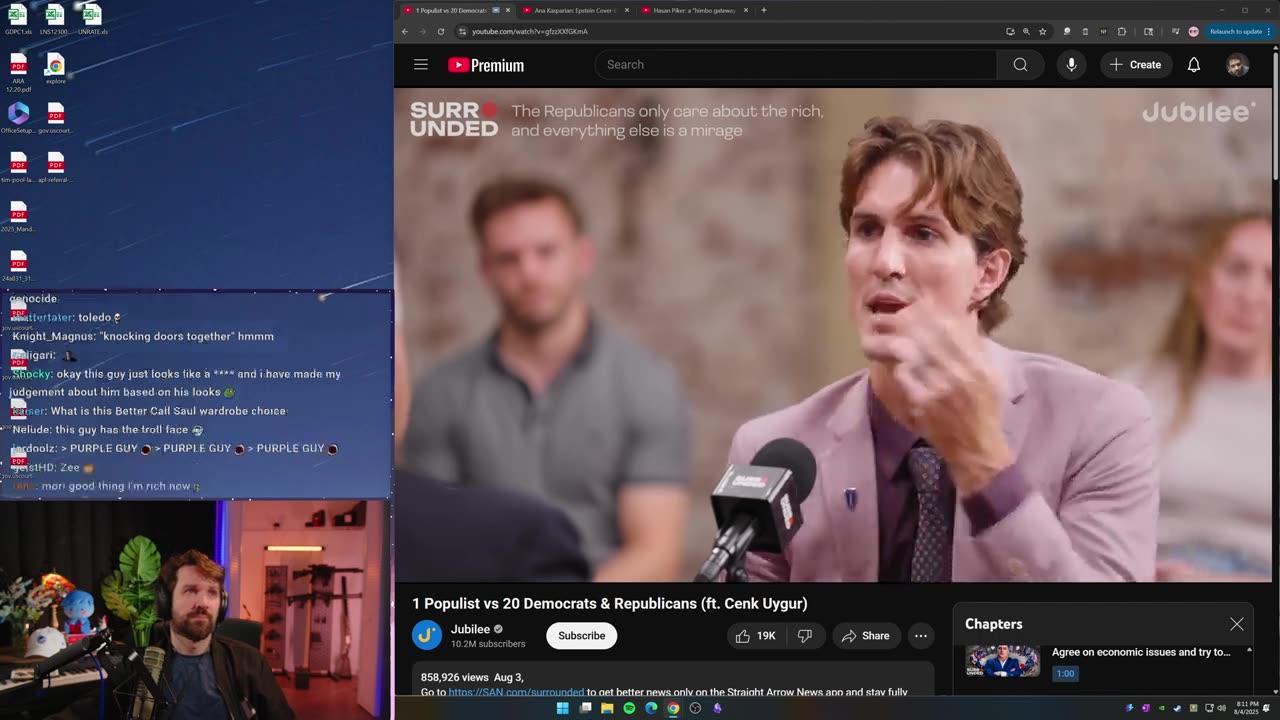Select the chapter thumbnail Agree on economic issues

[x=1002, y=660]
